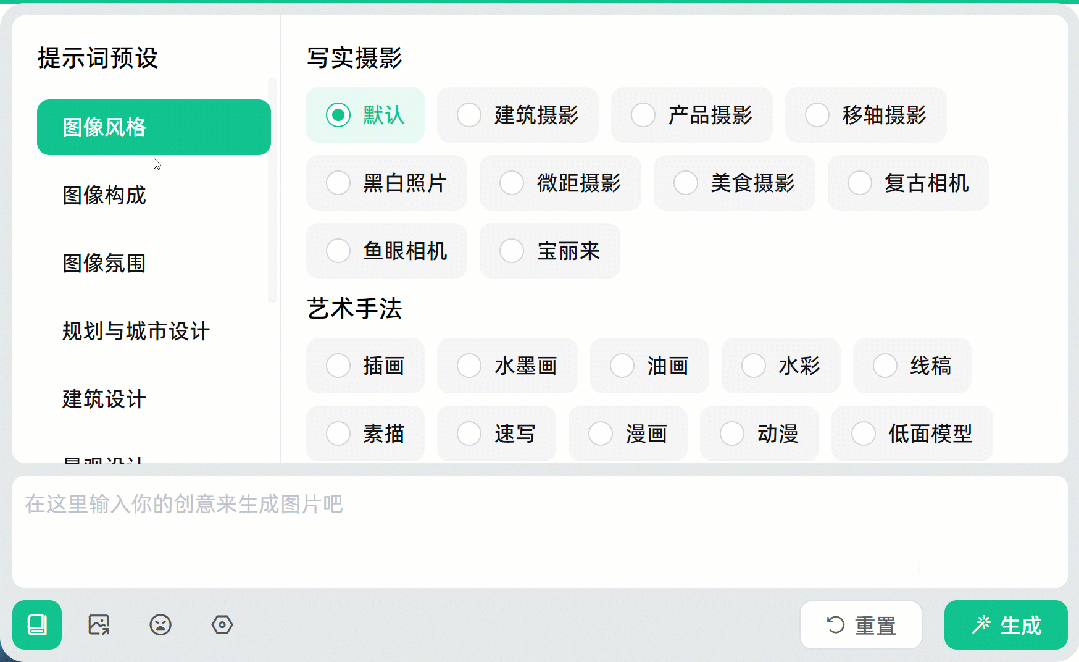Image resolution: width=1079 pixels, height=662 pixels.
Task: Choose 漫画 art technique
Action: [628, 434]
